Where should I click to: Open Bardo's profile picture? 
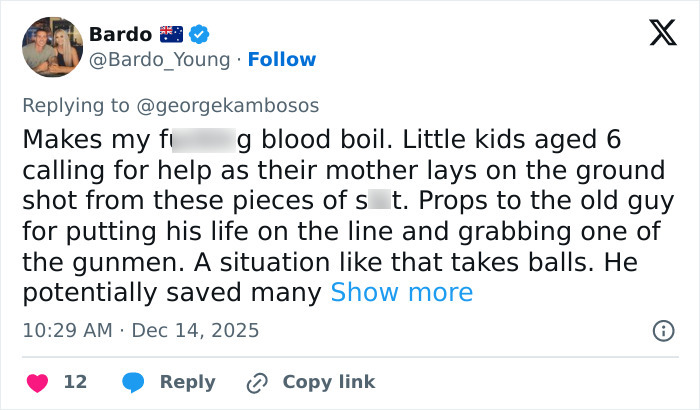(x=52, y=47)
